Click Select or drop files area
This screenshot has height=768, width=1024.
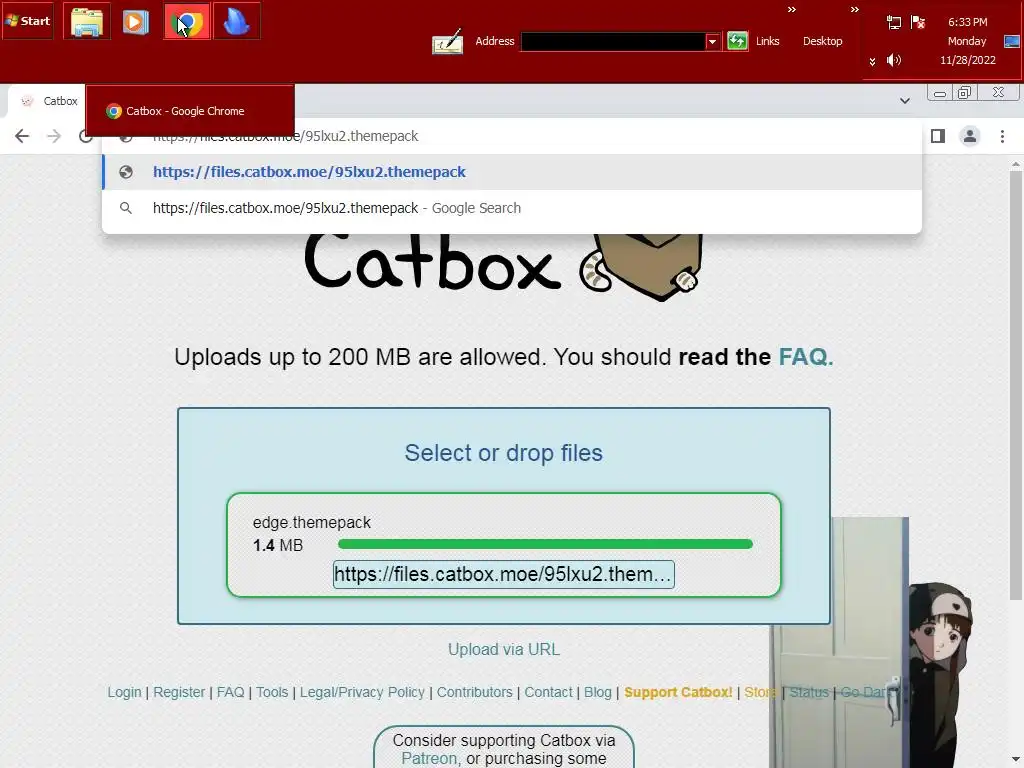(503, 453)
